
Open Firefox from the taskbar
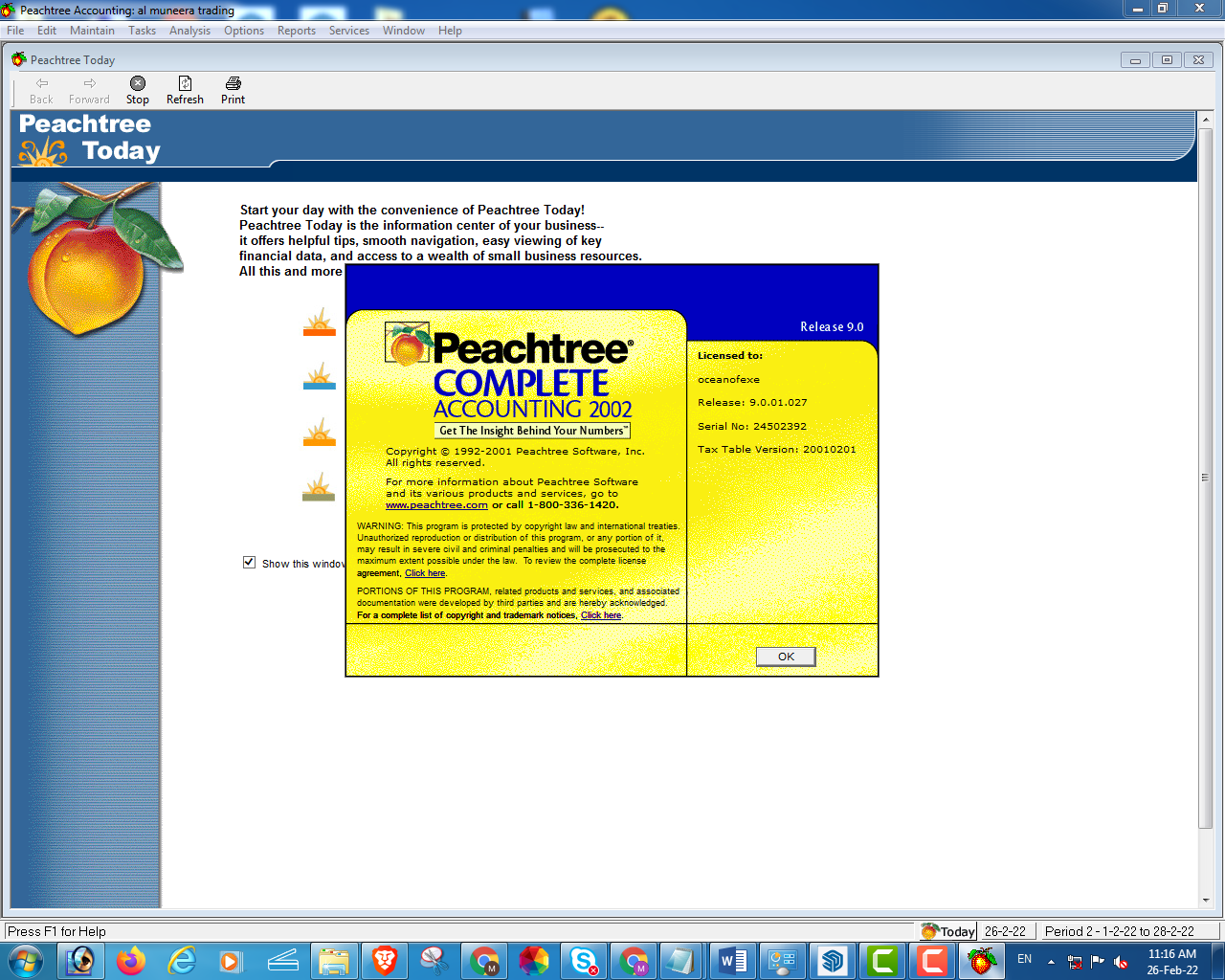[x=130, y=961]
